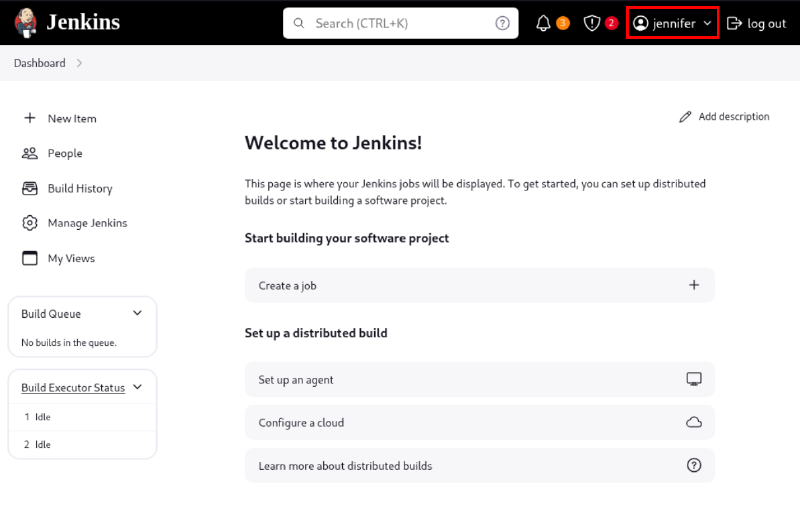This screenshot has width=800, height=506.
Task: Click the jennifer user avatar icon
Action: (x=640, y=23)
